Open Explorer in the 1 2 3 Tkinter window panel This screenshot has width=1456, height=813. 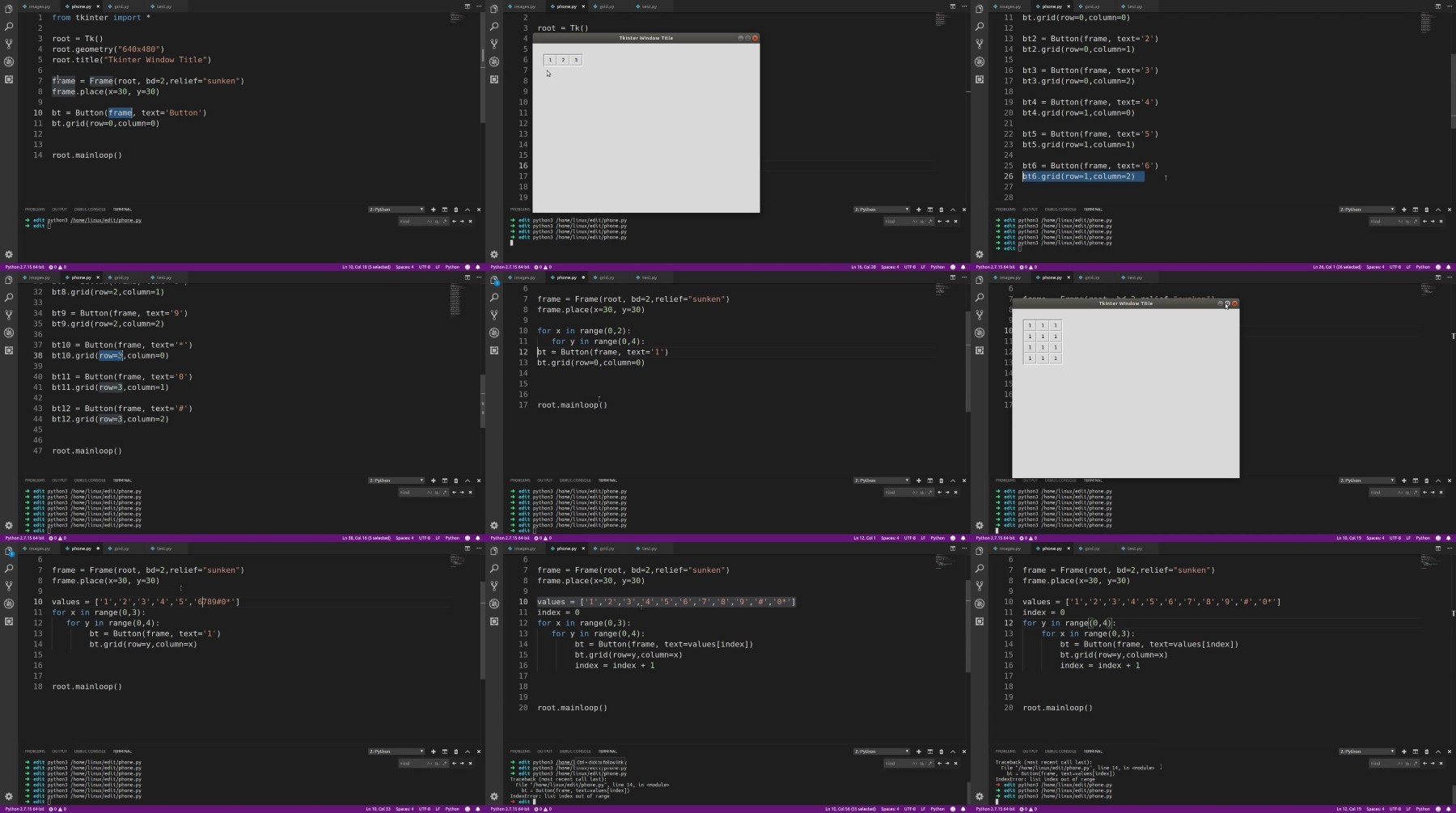[494, 9]
